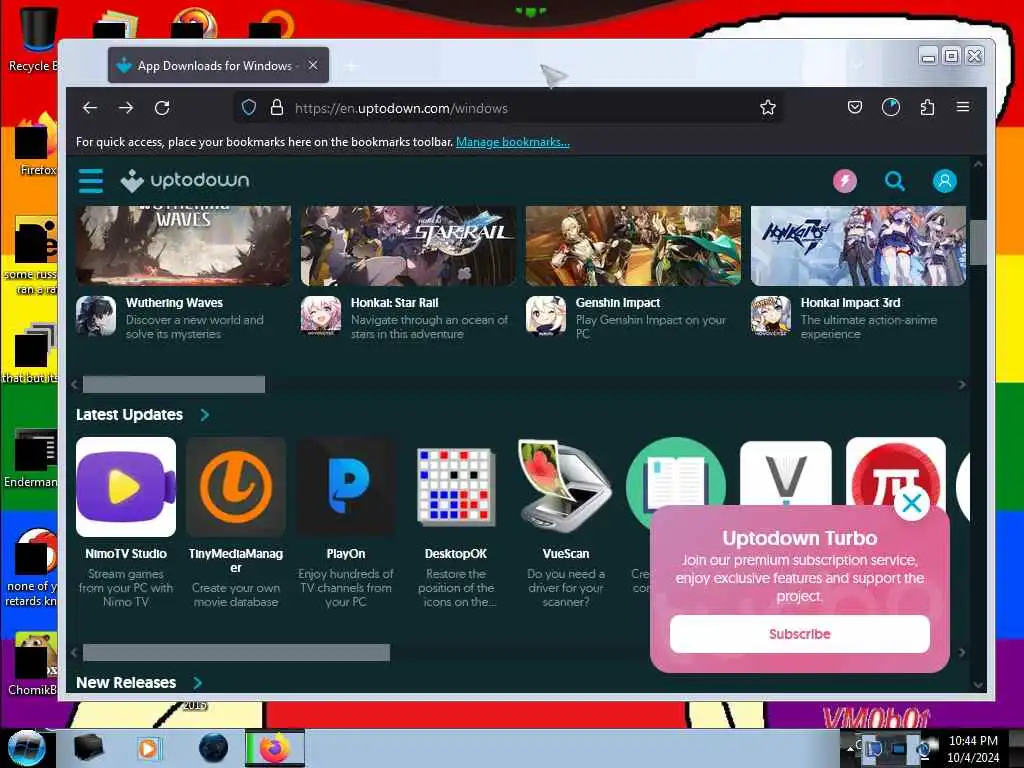
Task: Go to the Uptodown home logo
Action: 185,181
